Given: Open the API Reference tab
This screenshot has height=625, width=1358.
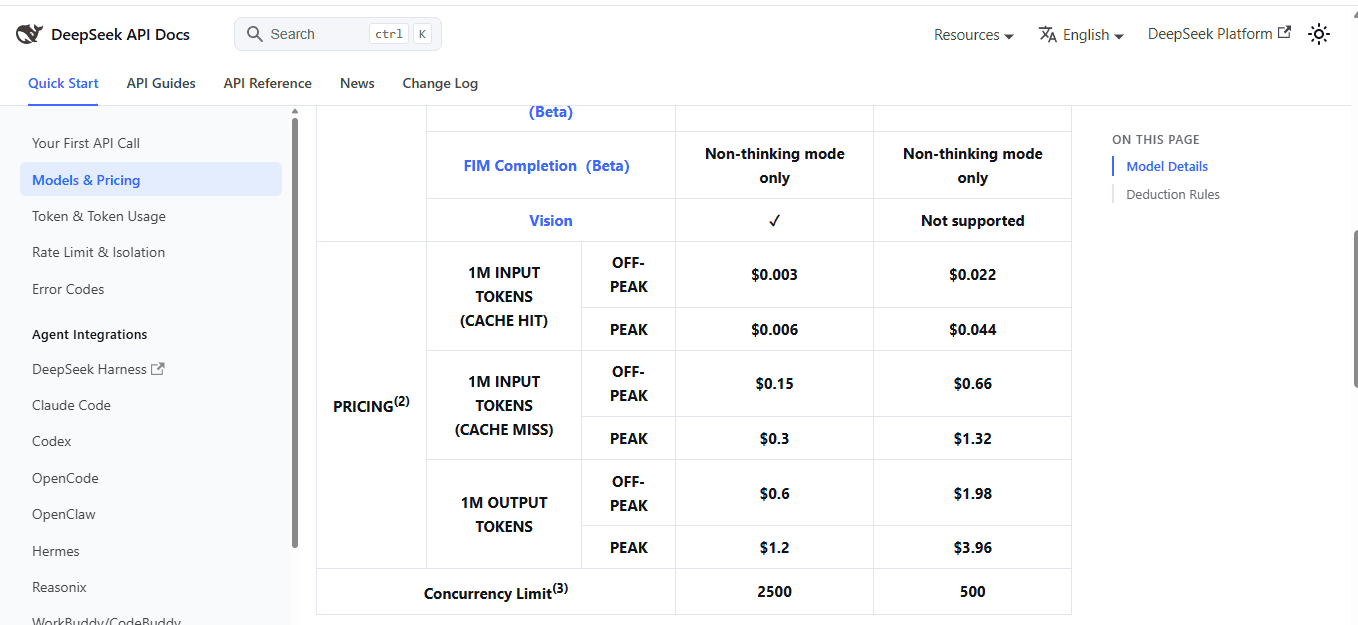Looking at the screenshot, I should click(268, 83).
